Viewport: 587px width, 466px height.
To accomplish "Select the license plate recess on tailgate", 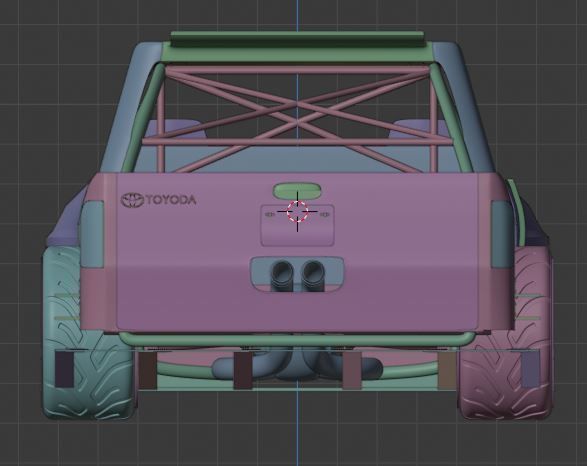I will click(x=298, y=225).
